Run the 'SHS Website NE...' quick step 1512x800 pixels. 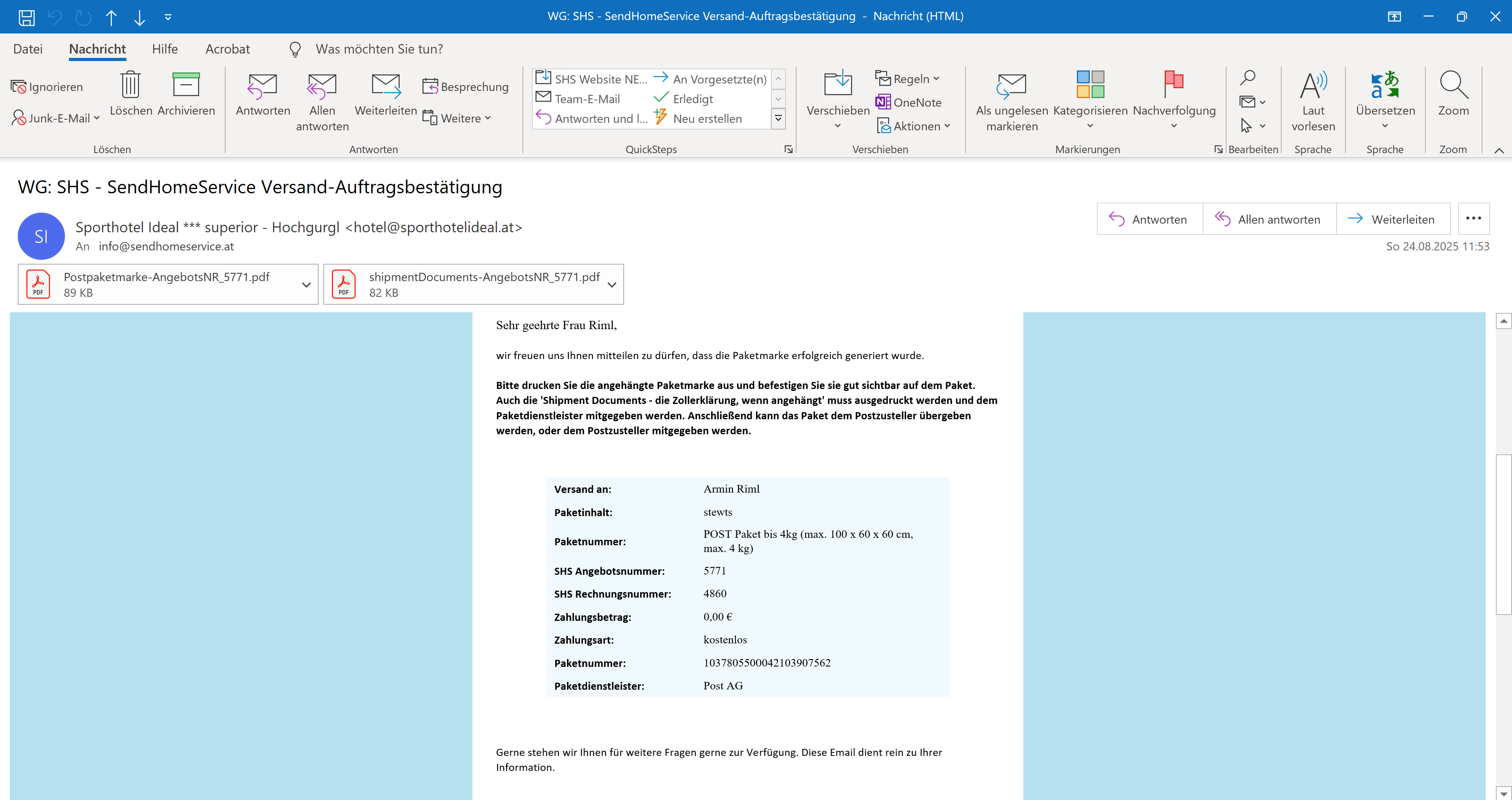pyautogui.click(x=592, y=79)
